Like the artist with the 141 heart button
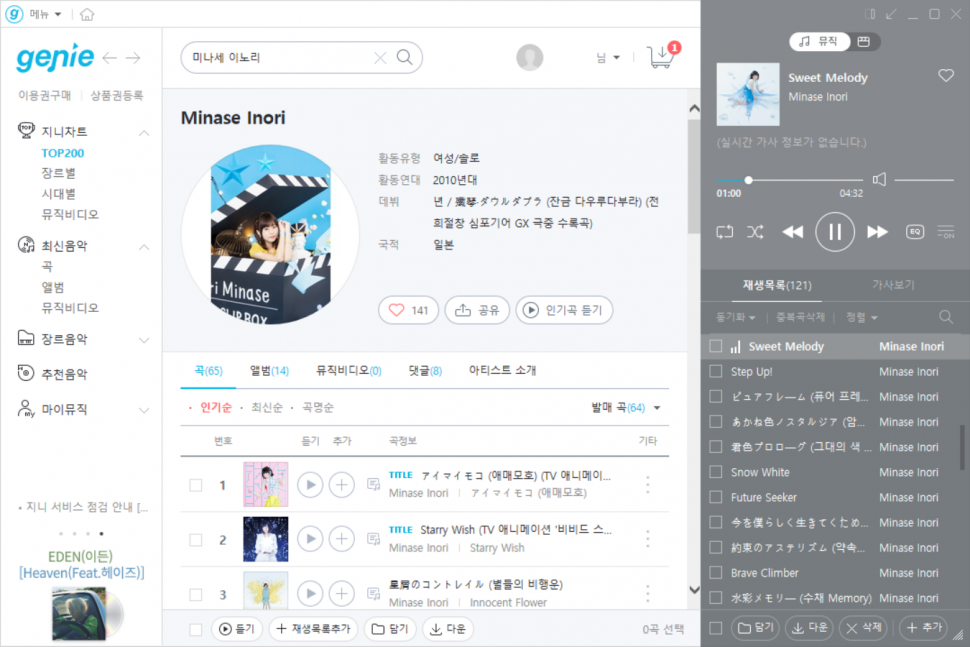Viewport: 970px width, 647px height. point(408,310)
